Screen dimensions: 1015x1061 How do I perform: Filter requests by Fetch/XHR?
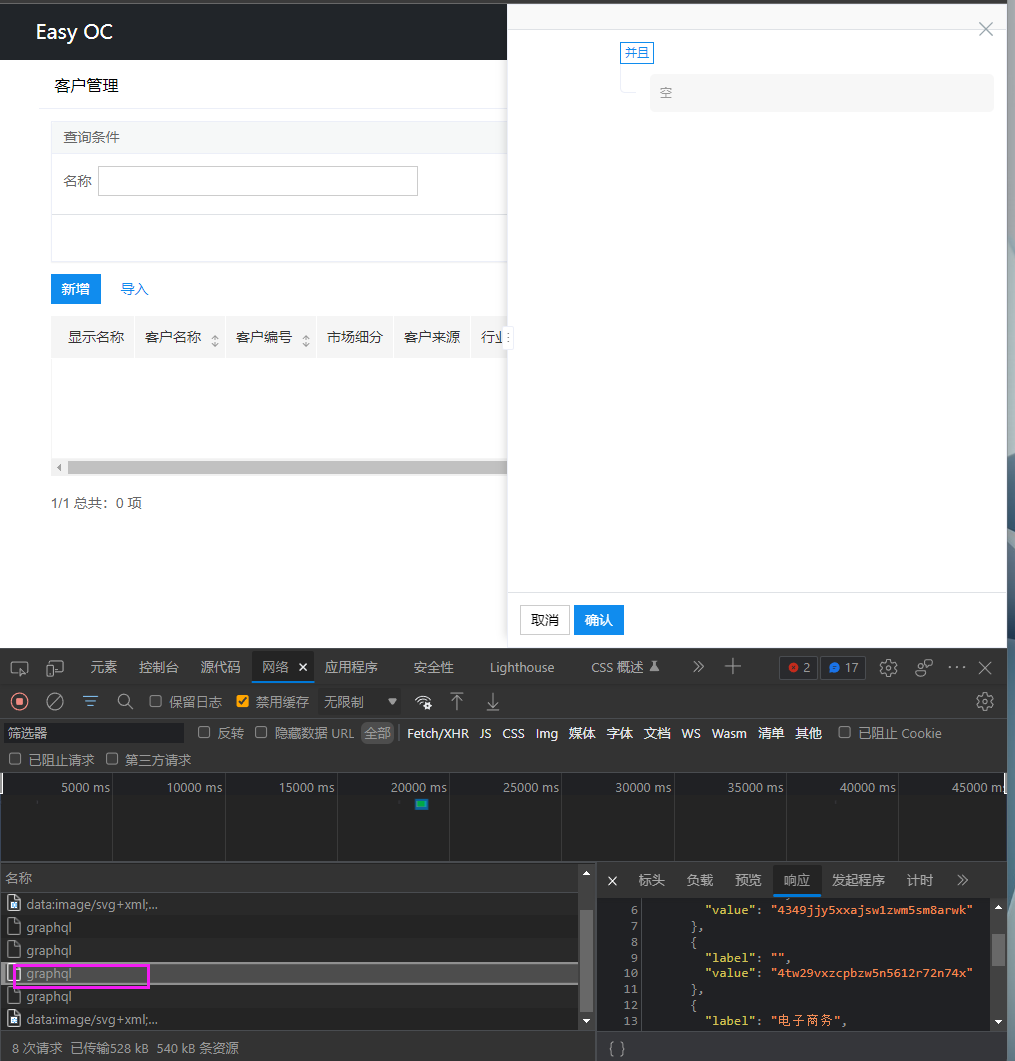(x=438, y=733)
